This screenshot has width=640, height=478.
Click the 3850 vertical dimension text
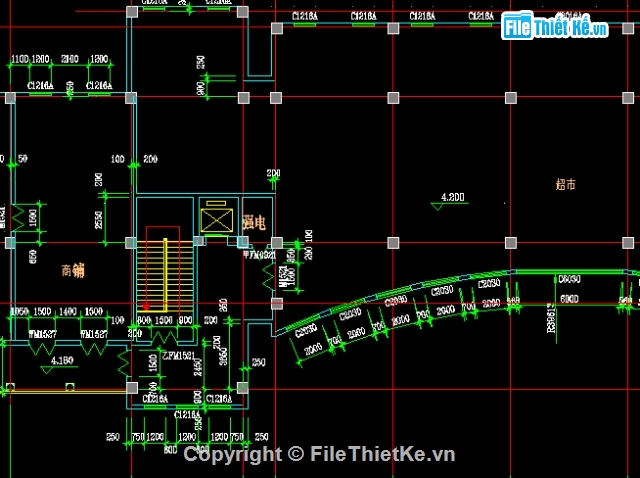(x=223, y=356)
